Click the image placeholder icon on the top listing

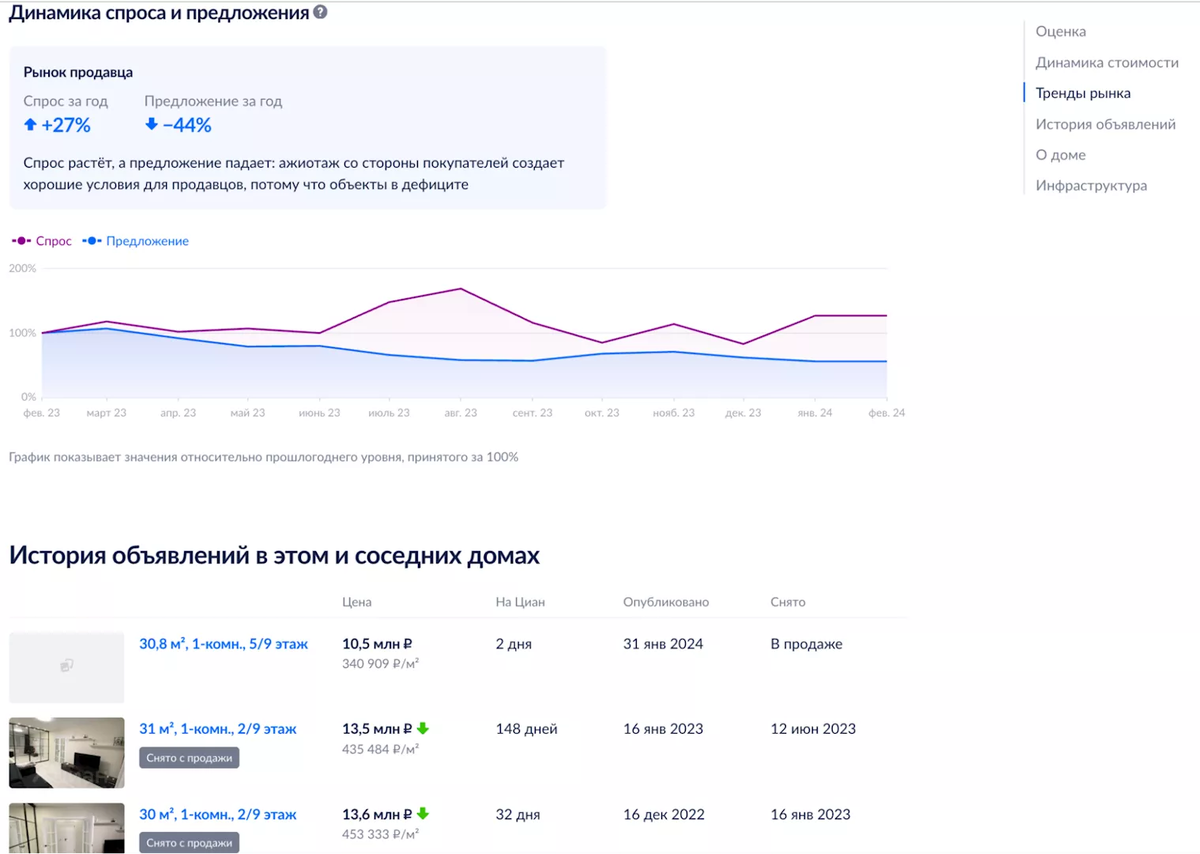66,665
